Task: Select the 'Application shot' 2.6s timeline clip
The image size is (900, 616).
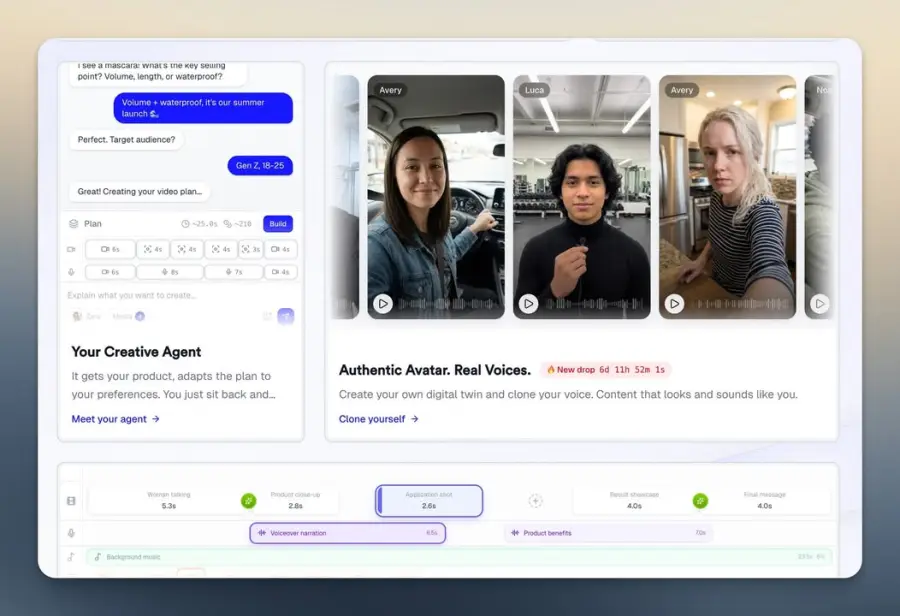Action: [429, 501]
